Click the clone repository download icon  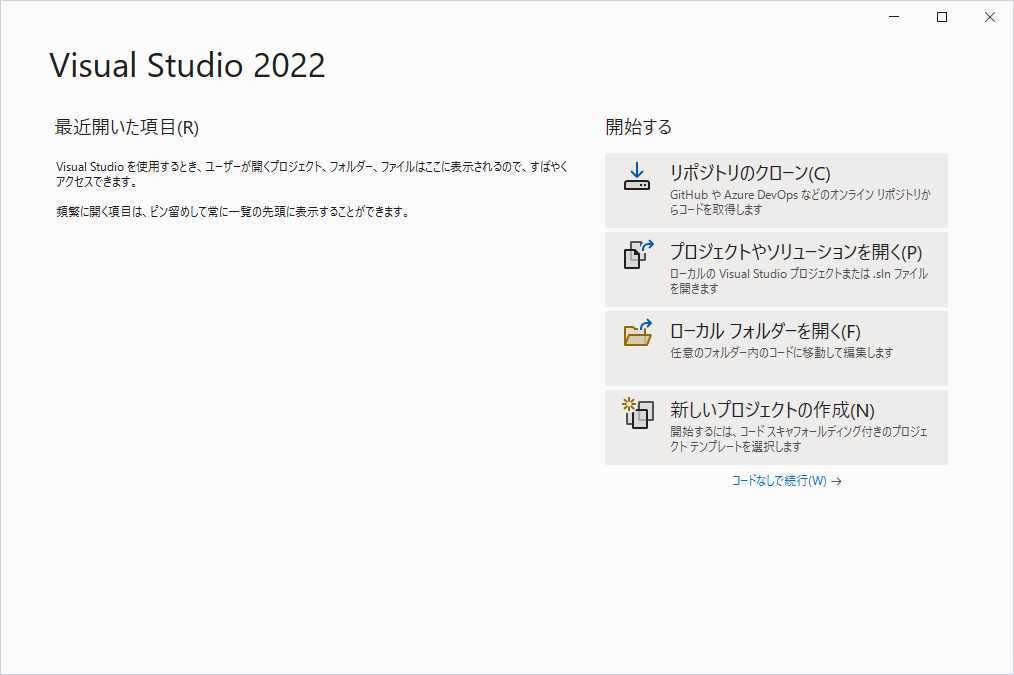[x=637, y=177]
